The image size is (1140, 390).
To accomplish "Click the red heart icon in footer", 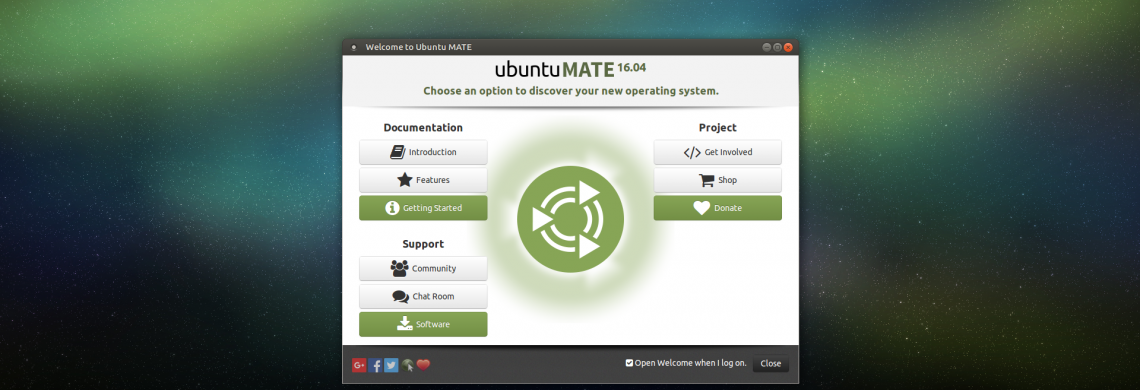I will click(x=423, y=365).
